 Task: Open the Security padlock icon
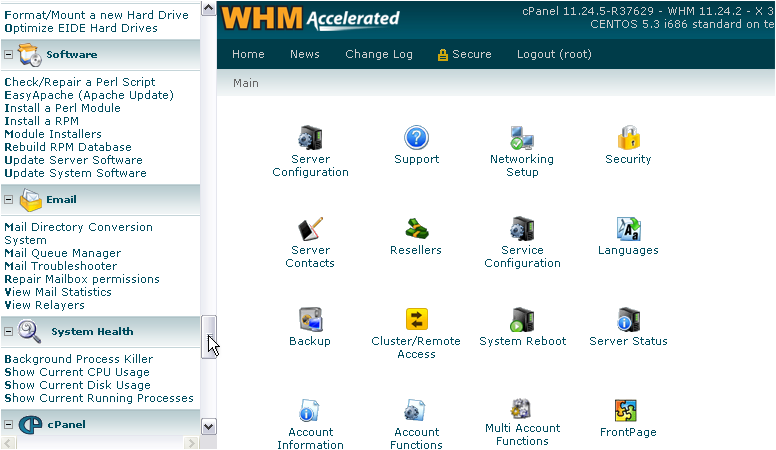(629, 138)
